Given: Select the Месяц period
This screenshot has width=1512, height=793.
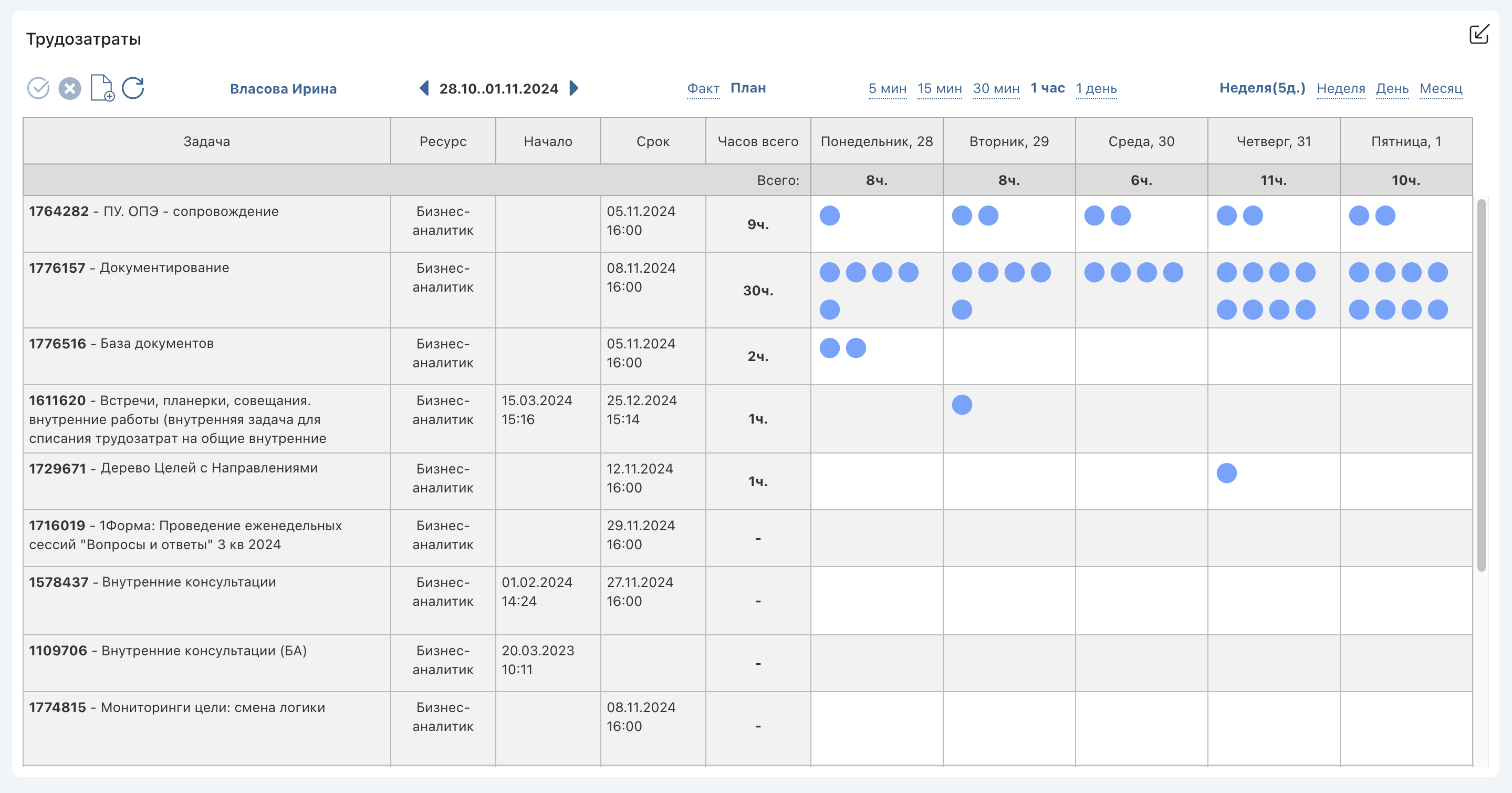Looking at the screenshot, I should [1441, 88].
